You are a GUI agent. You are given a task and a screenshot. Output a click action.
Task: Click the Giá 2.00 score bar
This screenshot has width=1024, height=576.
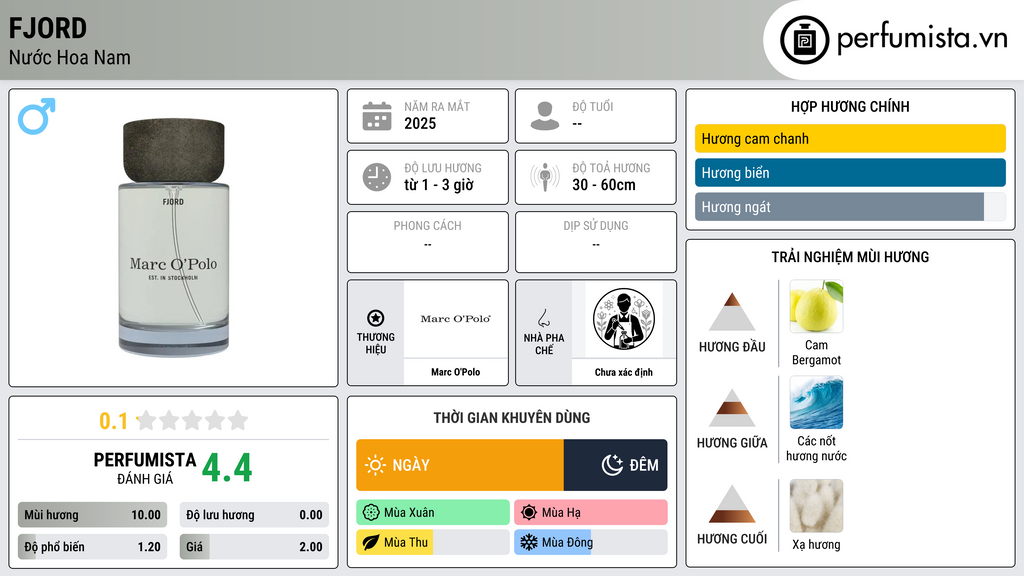click(254, 547)
